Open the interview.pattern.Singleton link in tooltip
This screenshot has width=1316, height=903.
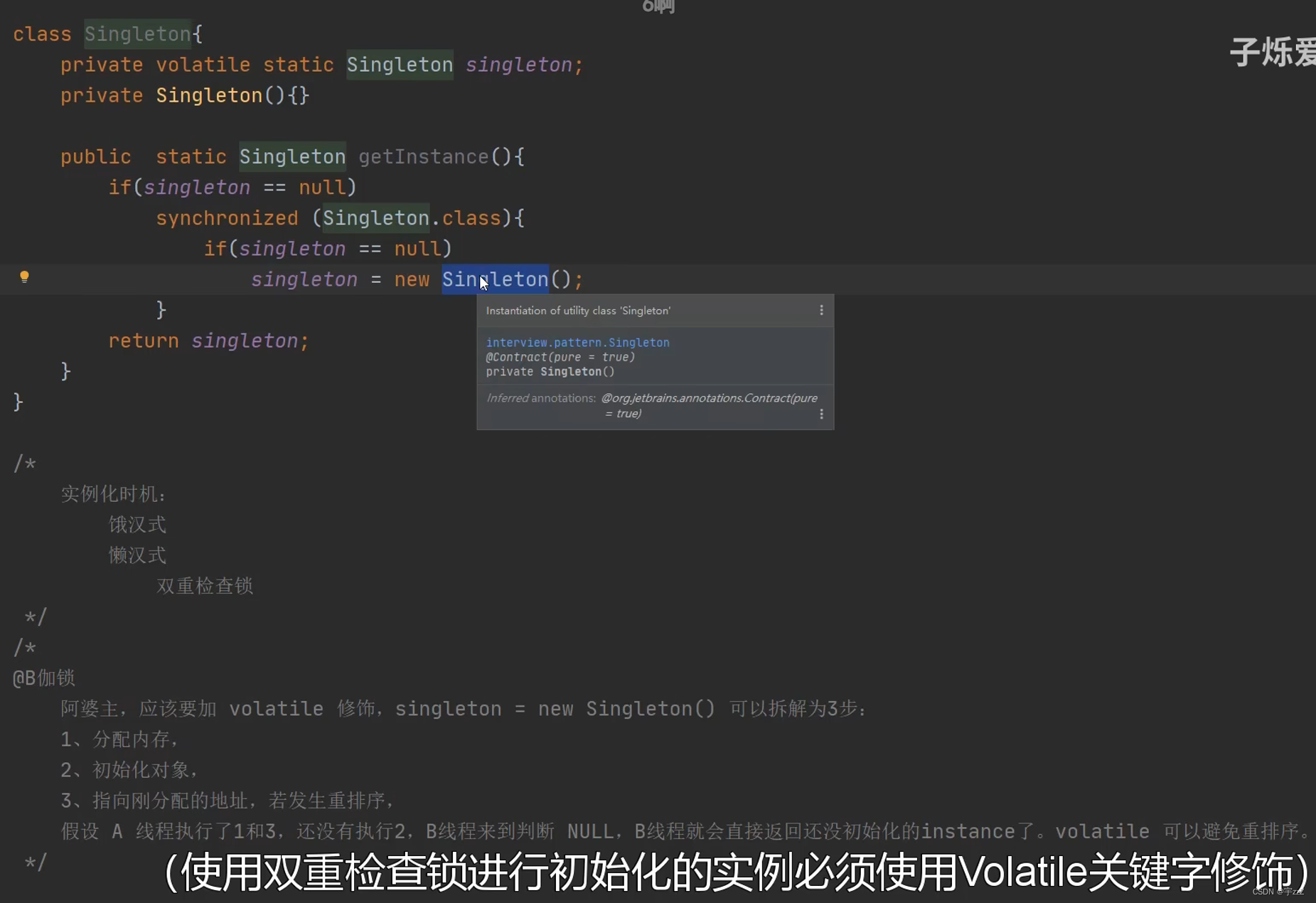577,343
